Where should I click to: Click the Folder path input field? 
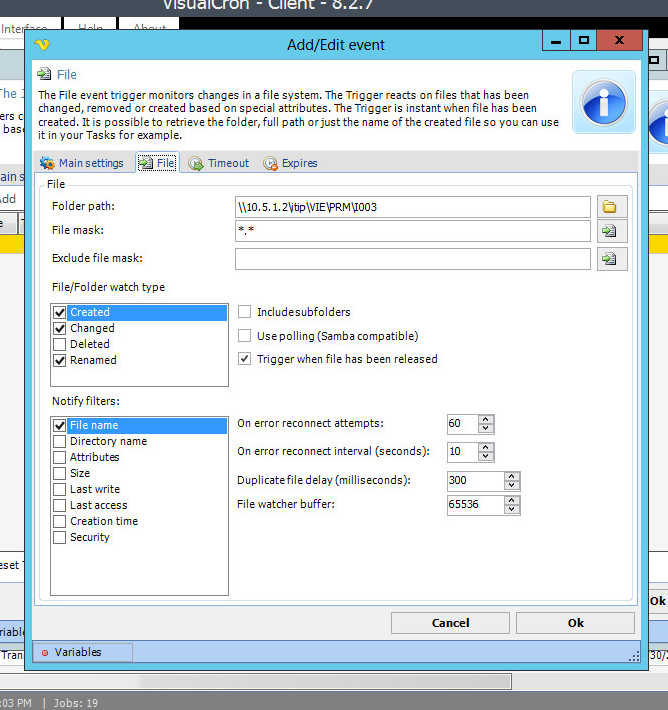(x=413, y=207)
